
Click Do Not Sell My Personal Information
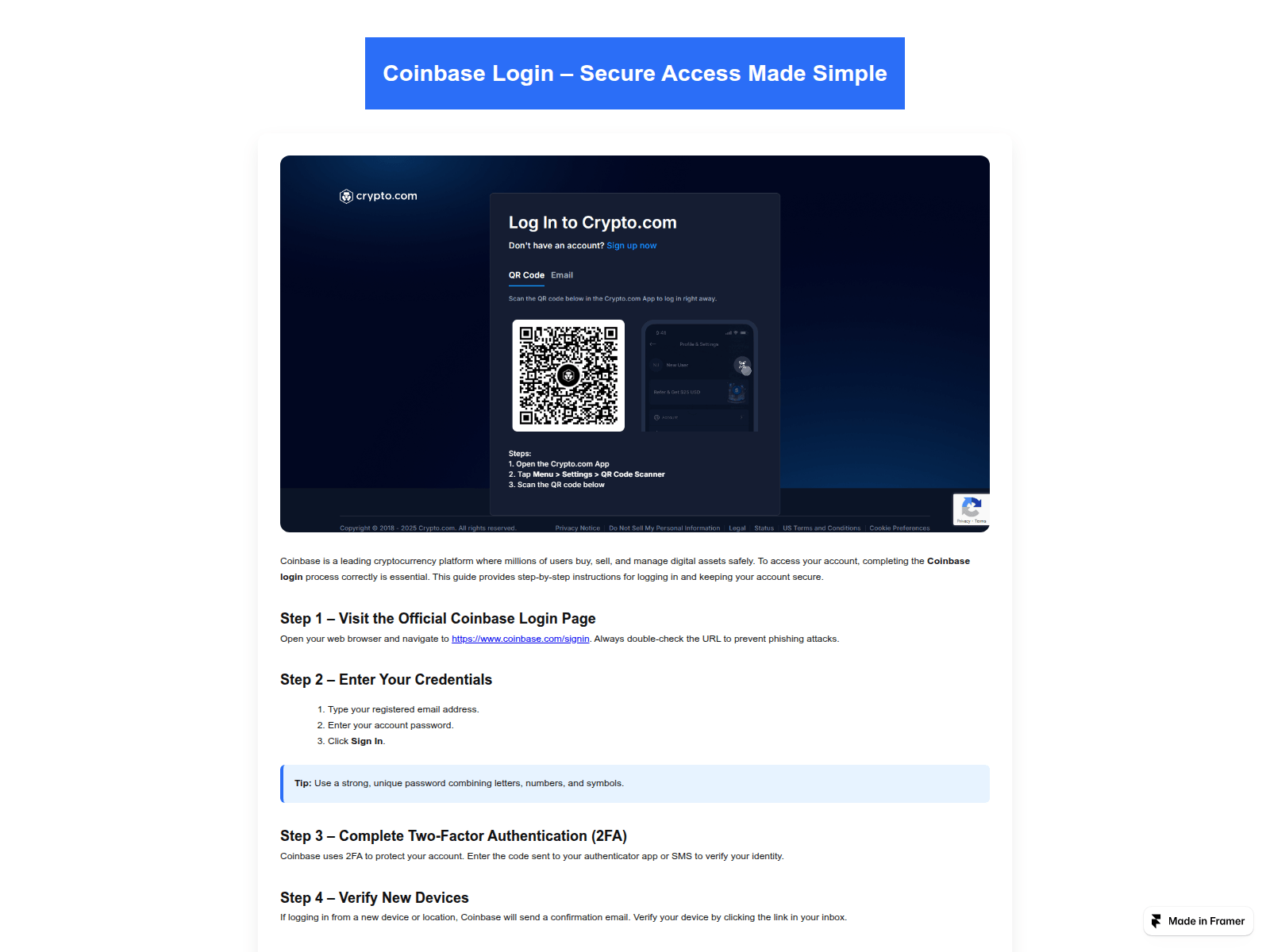664,528
